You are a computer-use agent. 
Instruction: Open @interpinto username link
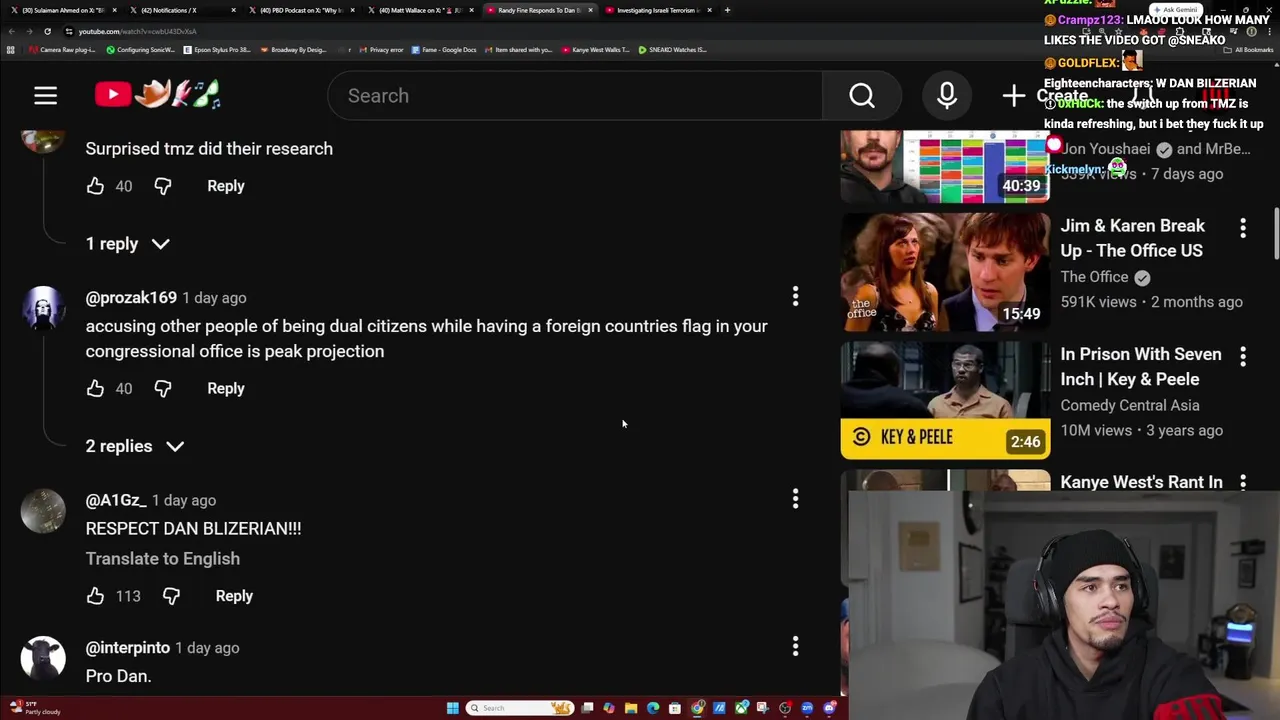click(128, 648)
